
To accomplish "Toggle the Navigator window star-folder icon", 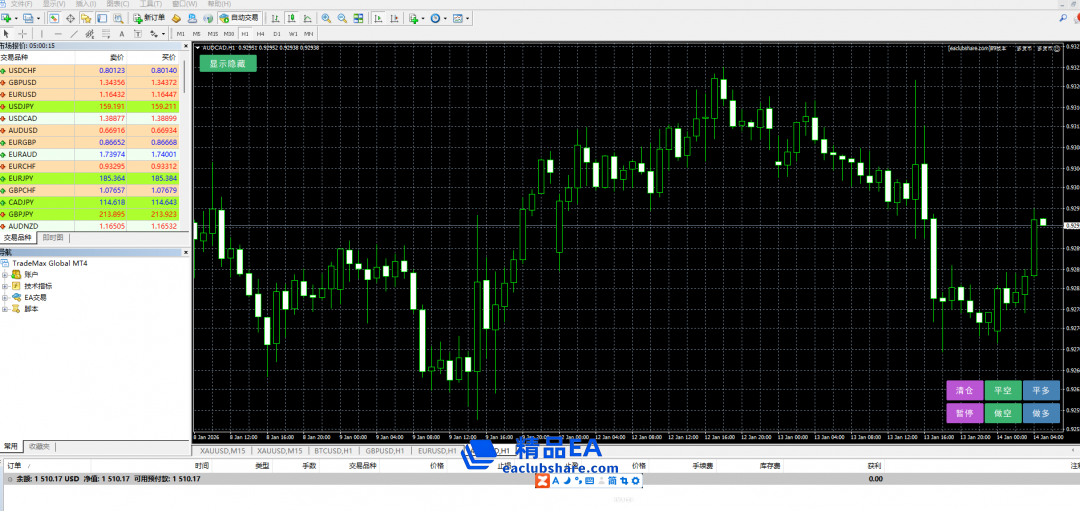I will click(86, 18).
